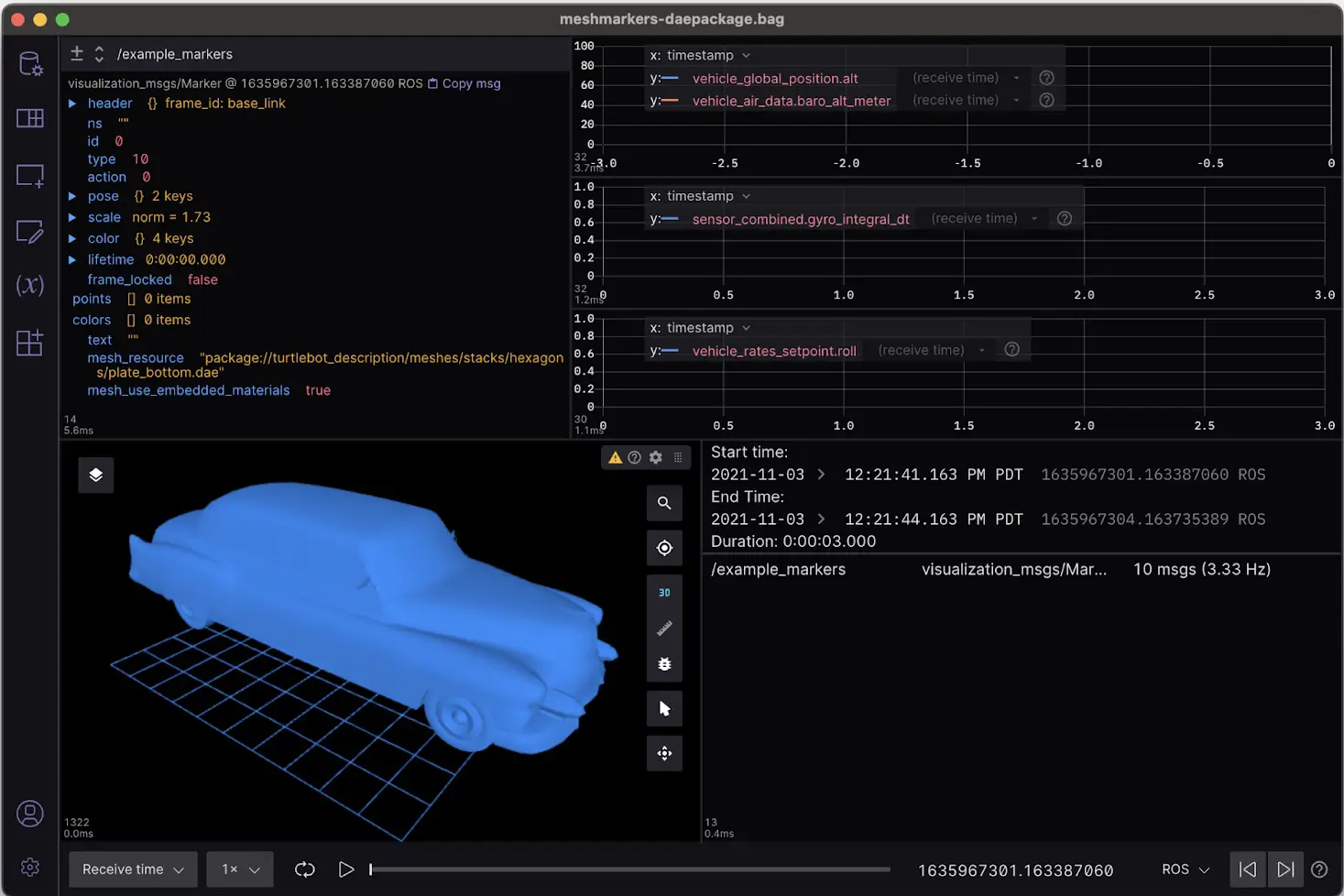Screen dimensions: 1344x896
Task: Select the pencil edit icon in the sidebar
Action: 30,234
